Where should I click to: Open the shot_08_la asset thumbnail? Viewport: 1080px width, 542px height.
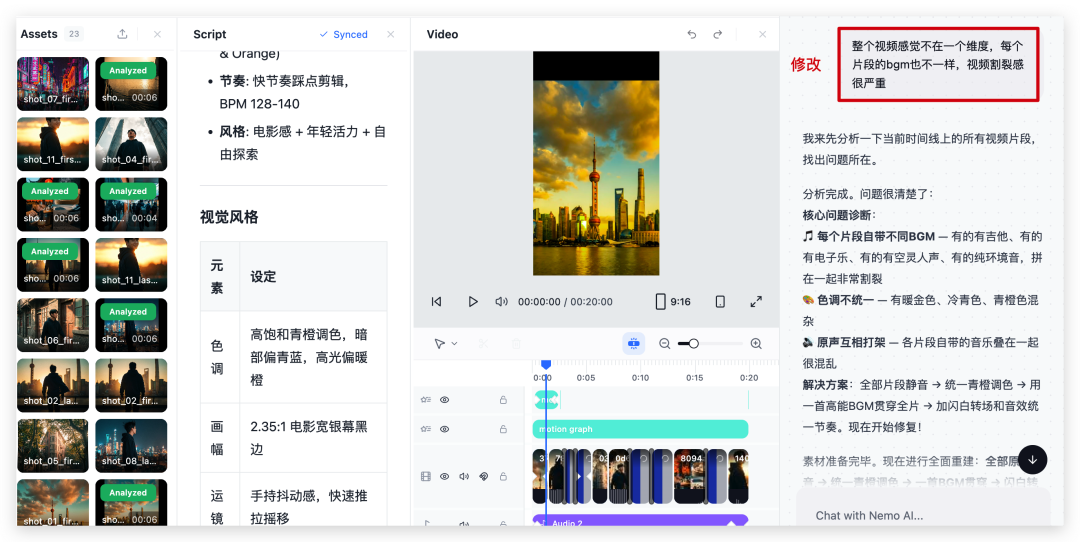131,446
